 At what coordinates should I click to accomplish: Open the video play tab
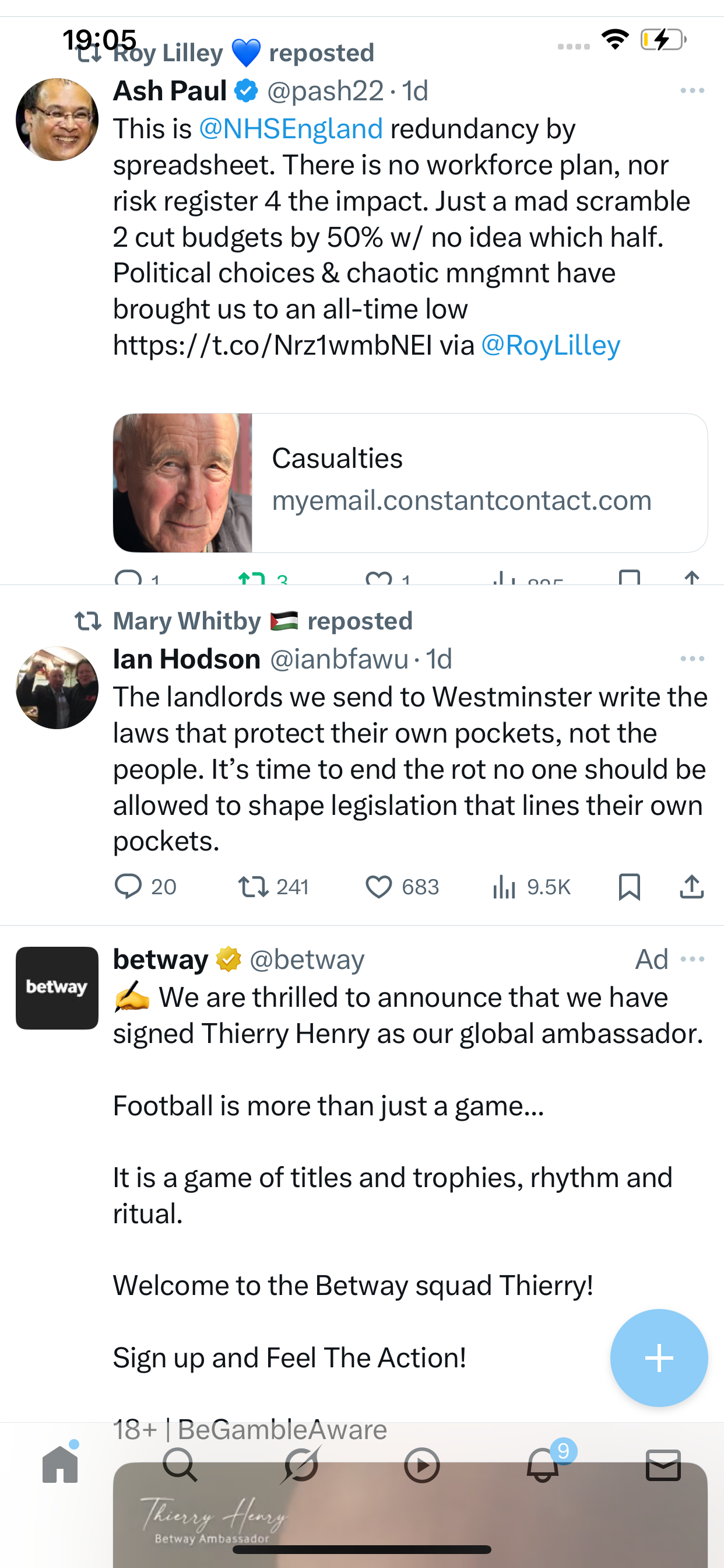(x=421, y=1465)
